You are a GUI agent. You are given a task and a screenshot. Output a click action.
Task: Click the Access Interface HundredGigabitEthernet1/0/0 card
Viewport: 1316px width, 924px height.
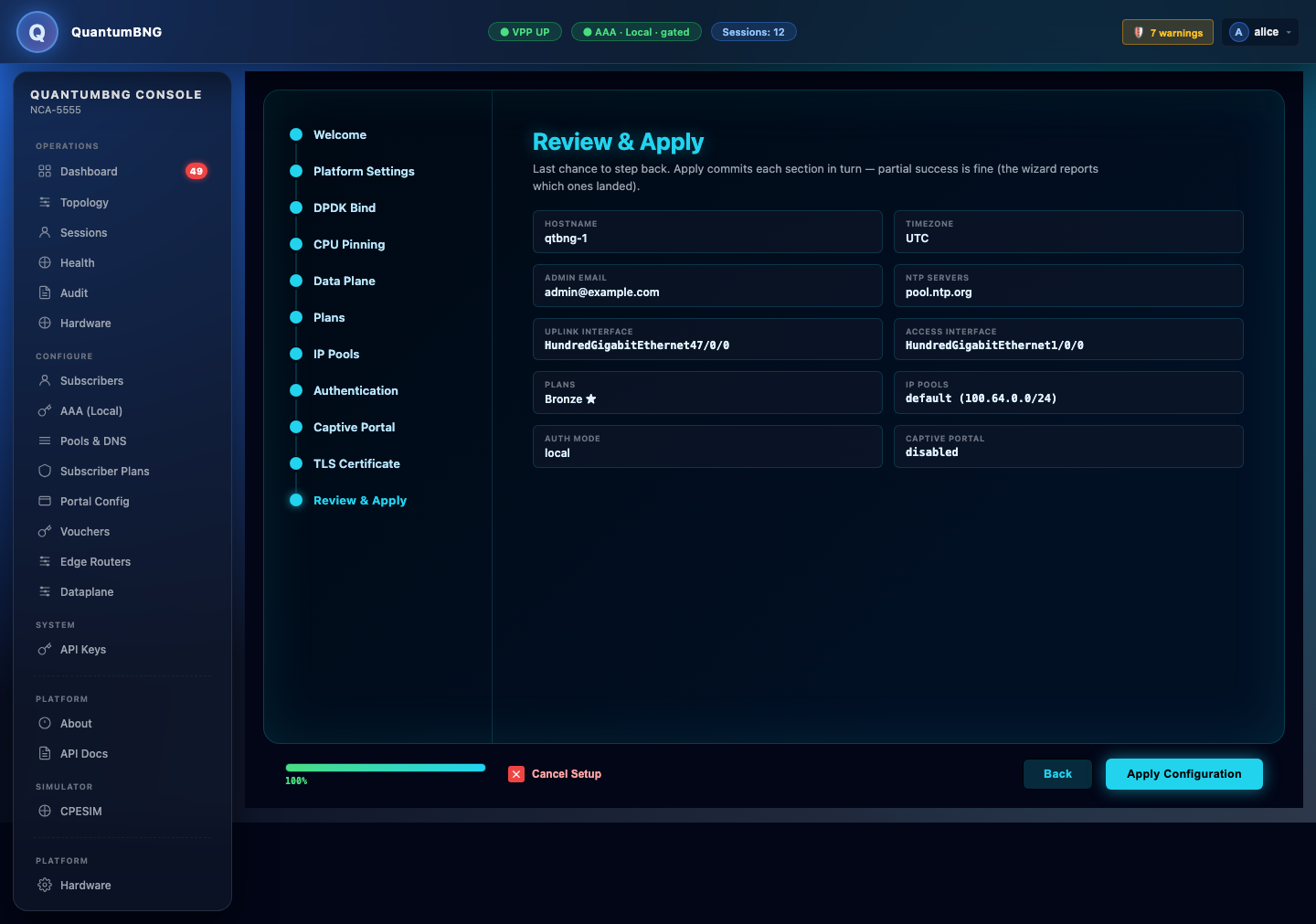[x=1068, y=339]
